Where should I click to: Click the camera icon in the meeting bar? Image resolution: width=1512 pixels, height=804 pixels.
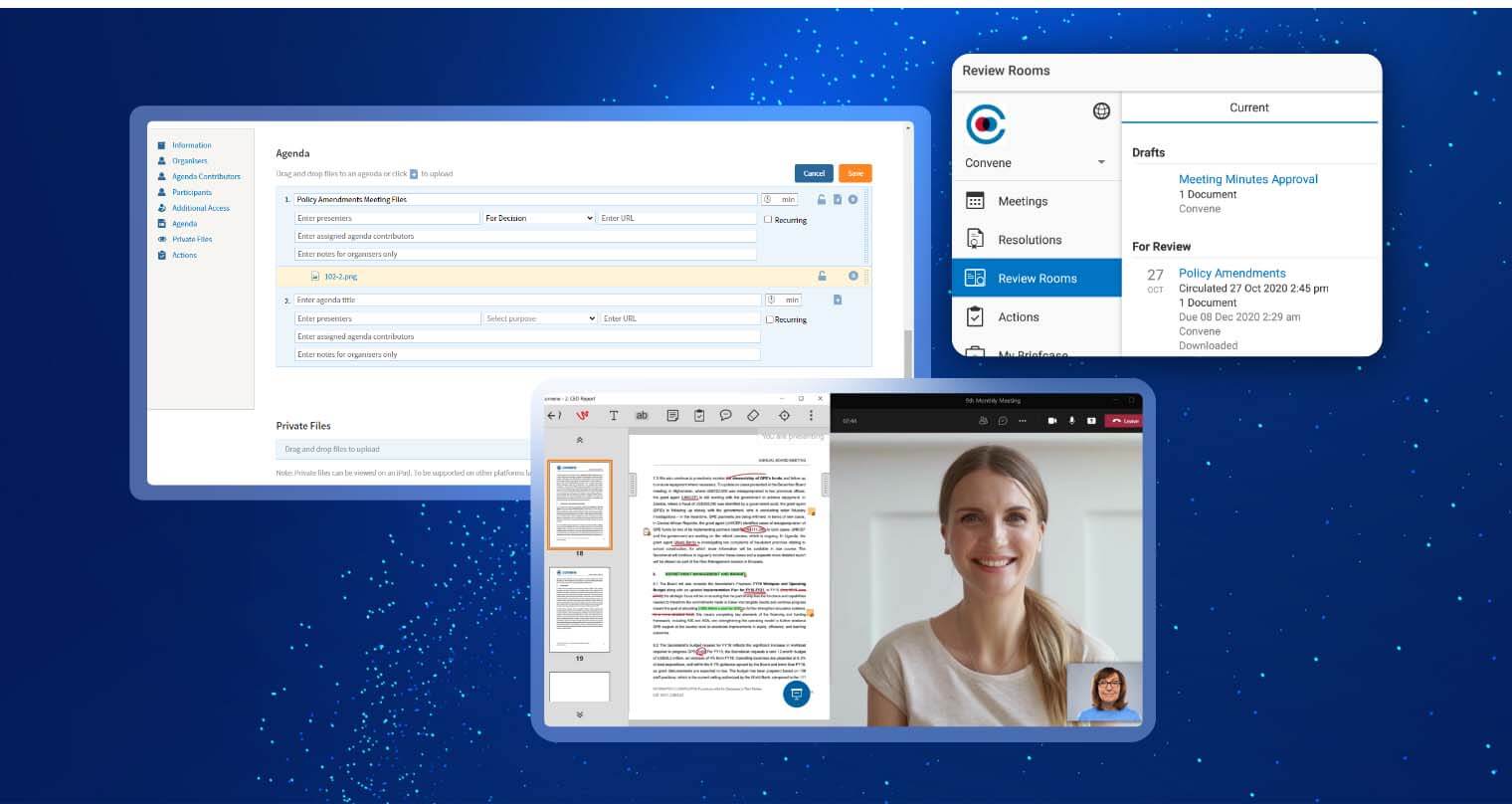[x=1051, y=421]
